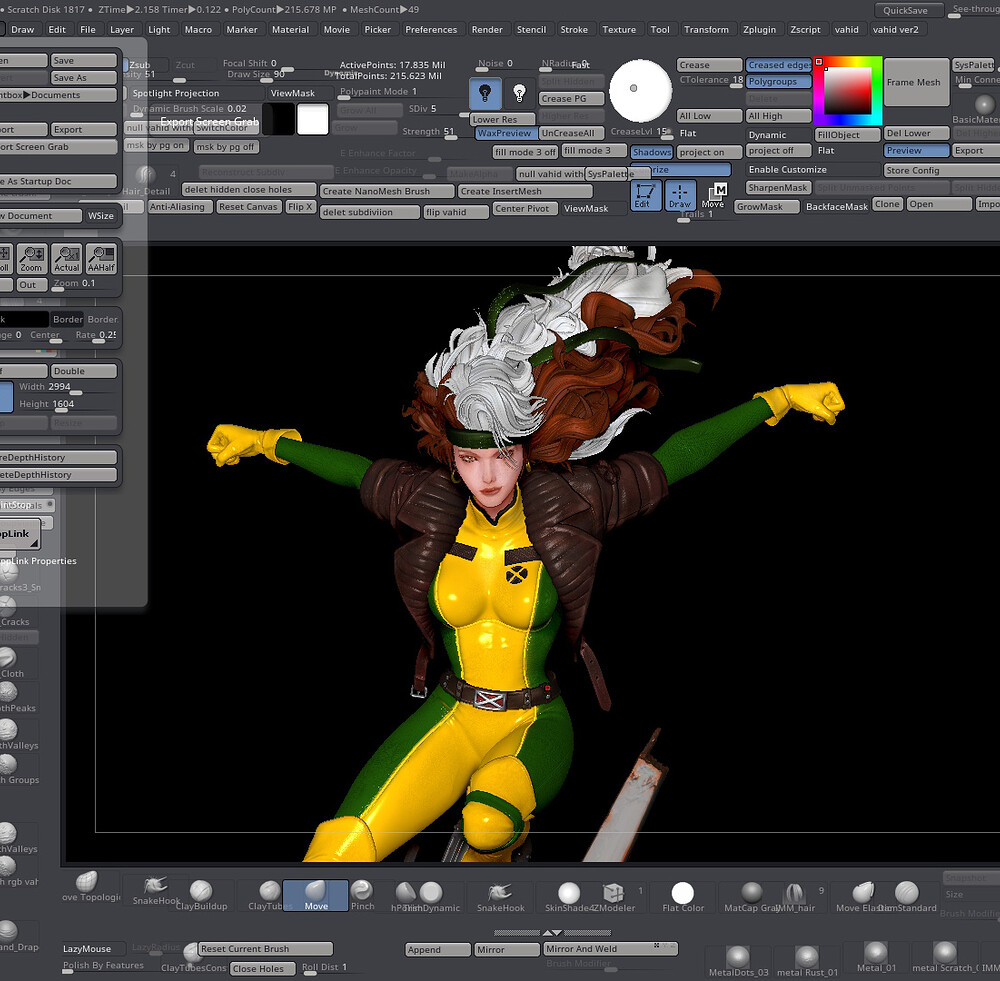The height and width of the screenshot is (981, 1000).
Task: Select the DamStandard brush
Action: pos(907,896)
